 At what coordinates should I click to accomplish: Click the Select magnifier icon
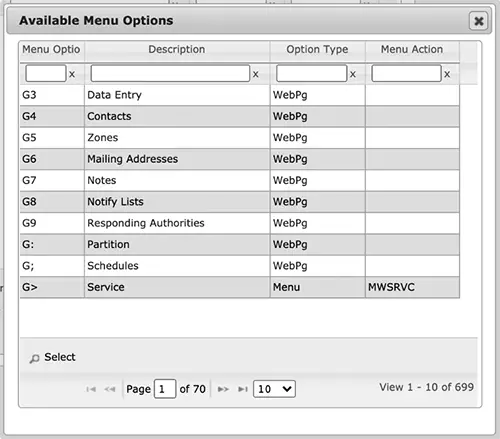[x=34, y=358]
